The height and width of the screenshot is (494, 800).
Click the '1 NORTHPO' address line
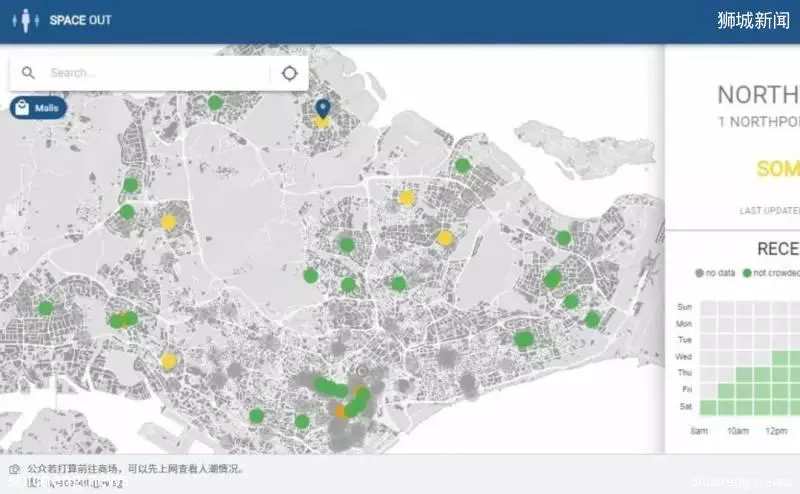(x=759, y=122)
